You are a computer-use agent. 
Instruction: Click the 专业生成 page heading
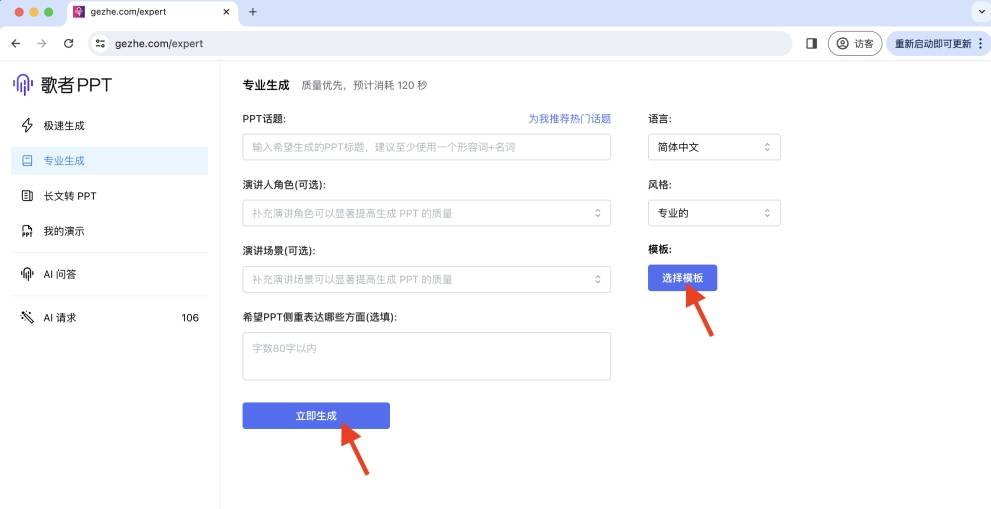pos(266,85)
